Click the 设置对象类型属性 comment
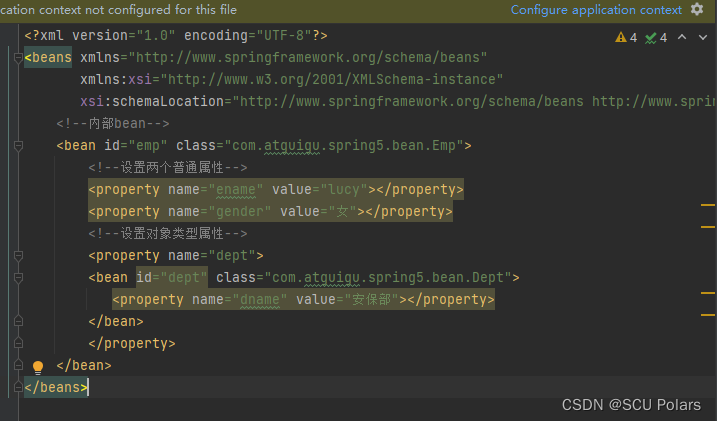Viewport: 717px width, 421px height. pos(168,234)
